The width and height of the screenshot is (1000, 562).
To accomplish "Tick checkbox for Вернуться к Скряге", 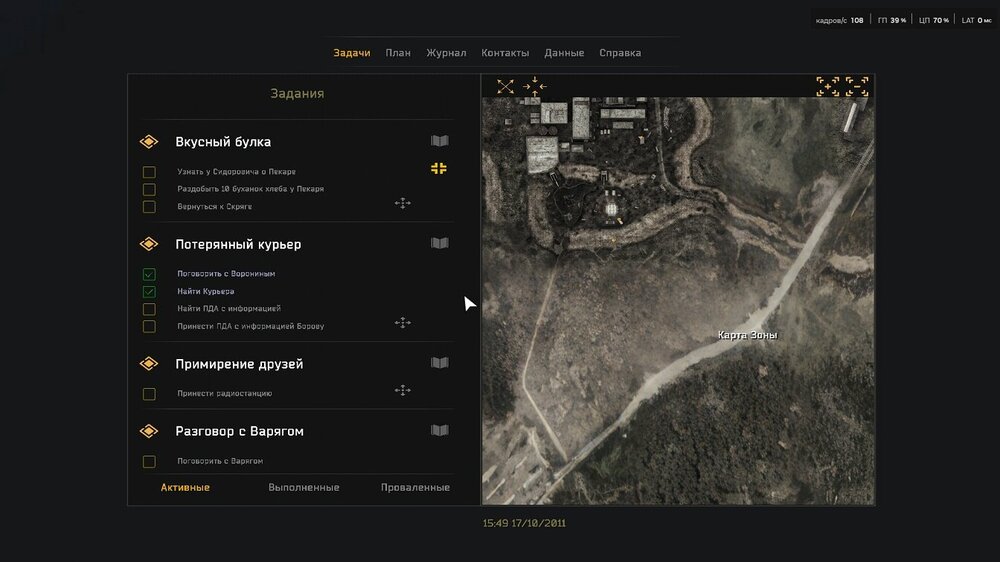I will [x=149, y=207].
